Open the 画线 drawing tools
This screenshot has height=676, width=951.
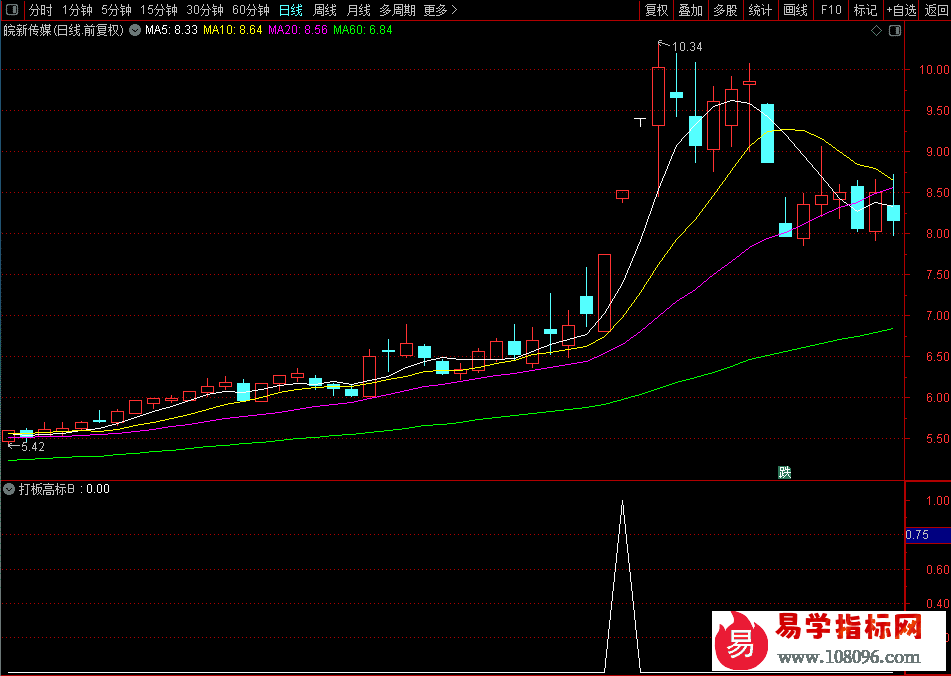[x=795, y=10]
